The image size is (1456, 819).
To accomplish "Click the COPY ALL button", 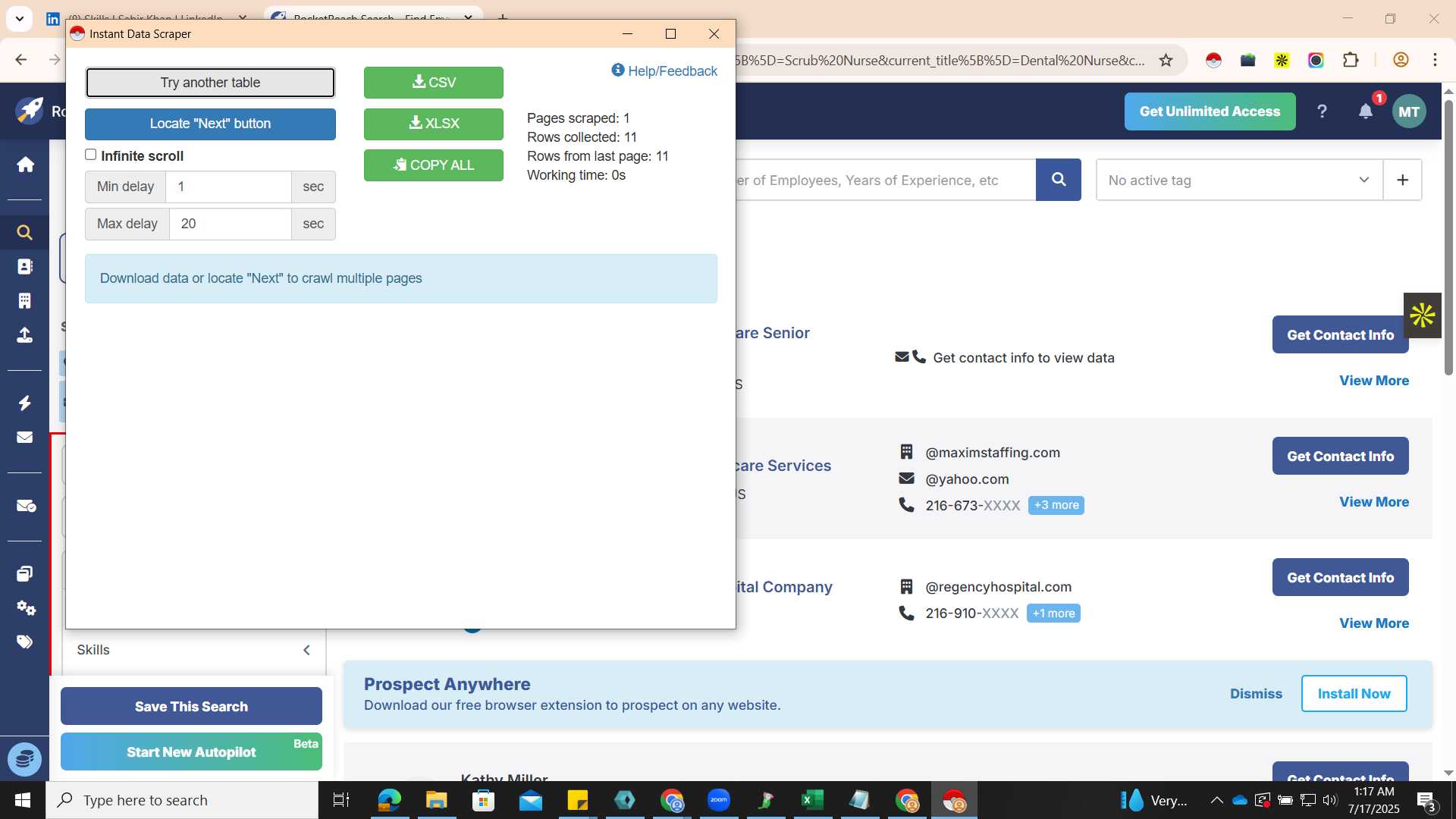I will coord(434,165).
